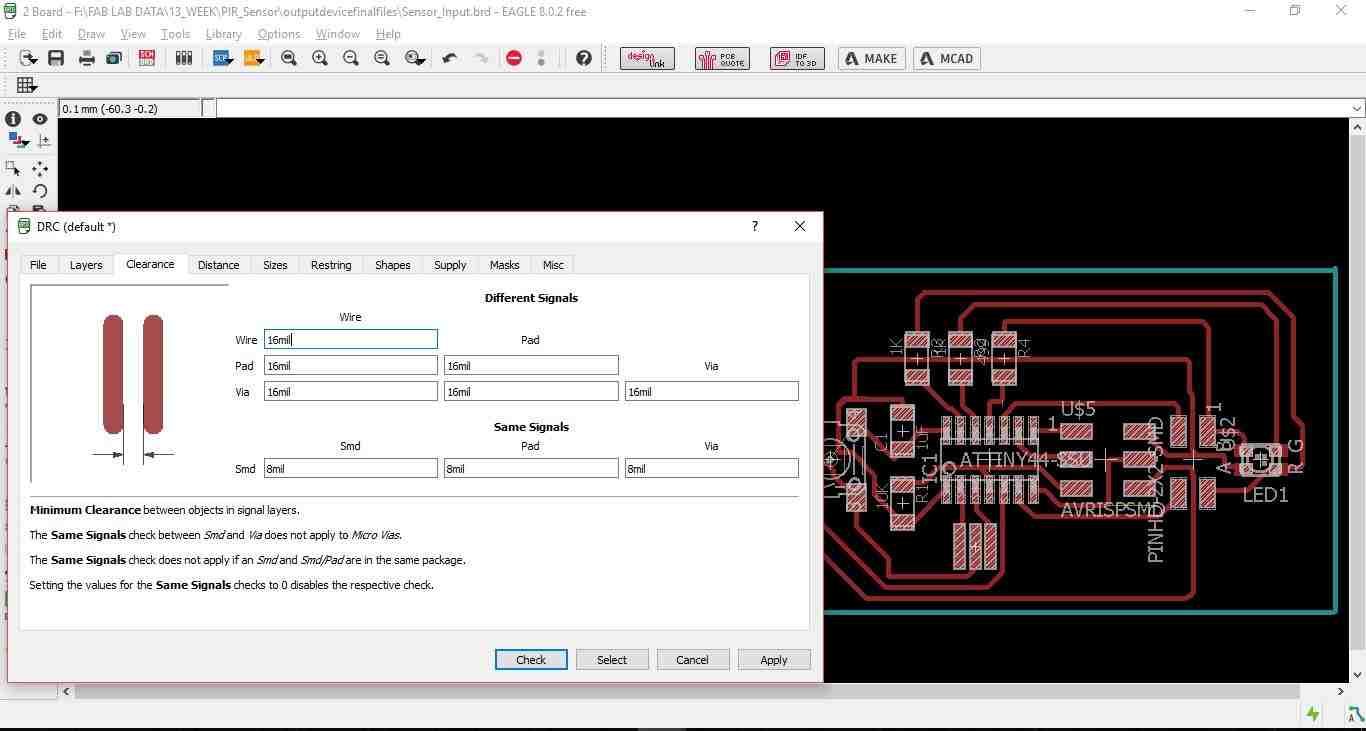Switch to the Supply tab
Screen dimensions: 1366x731
coord(450,265)
